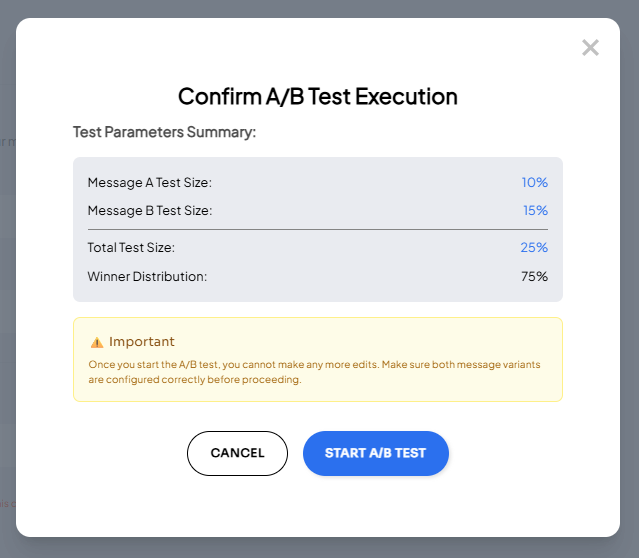Click the Message A Test Size label
This screenshot has height=558, width=639.
point(150,182)
